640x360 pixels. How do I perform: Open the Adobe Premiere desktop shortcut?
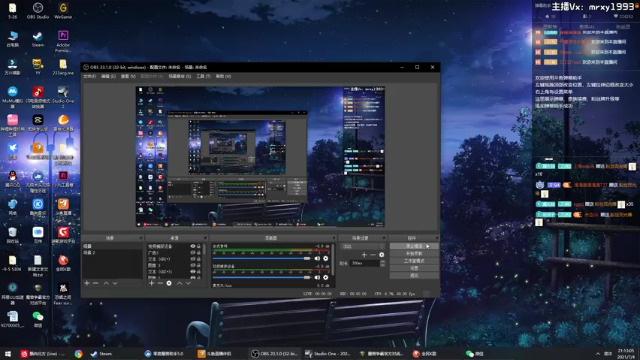[63, 41]
